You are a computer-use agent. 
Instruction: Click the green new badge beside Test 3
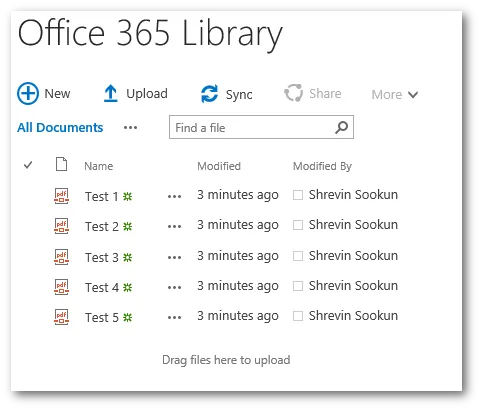point(128,257)
